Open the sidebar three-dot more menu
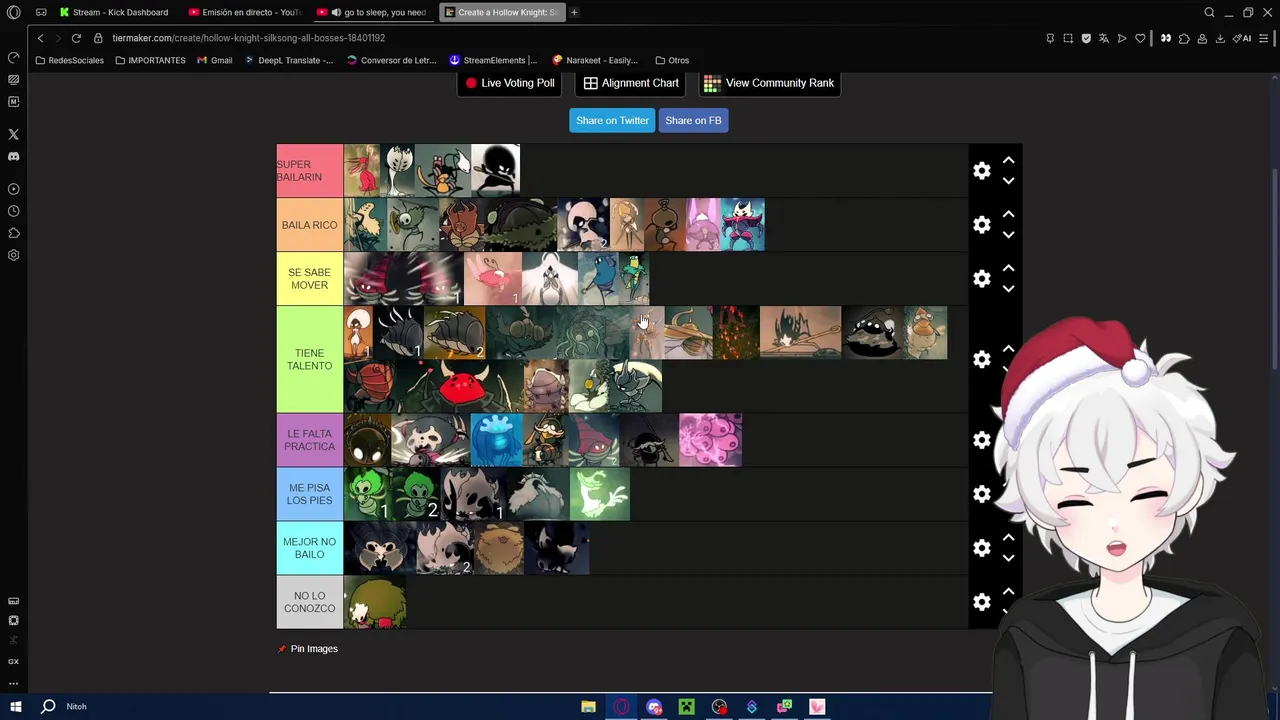The image size is (1280, 720). [13, 684]
